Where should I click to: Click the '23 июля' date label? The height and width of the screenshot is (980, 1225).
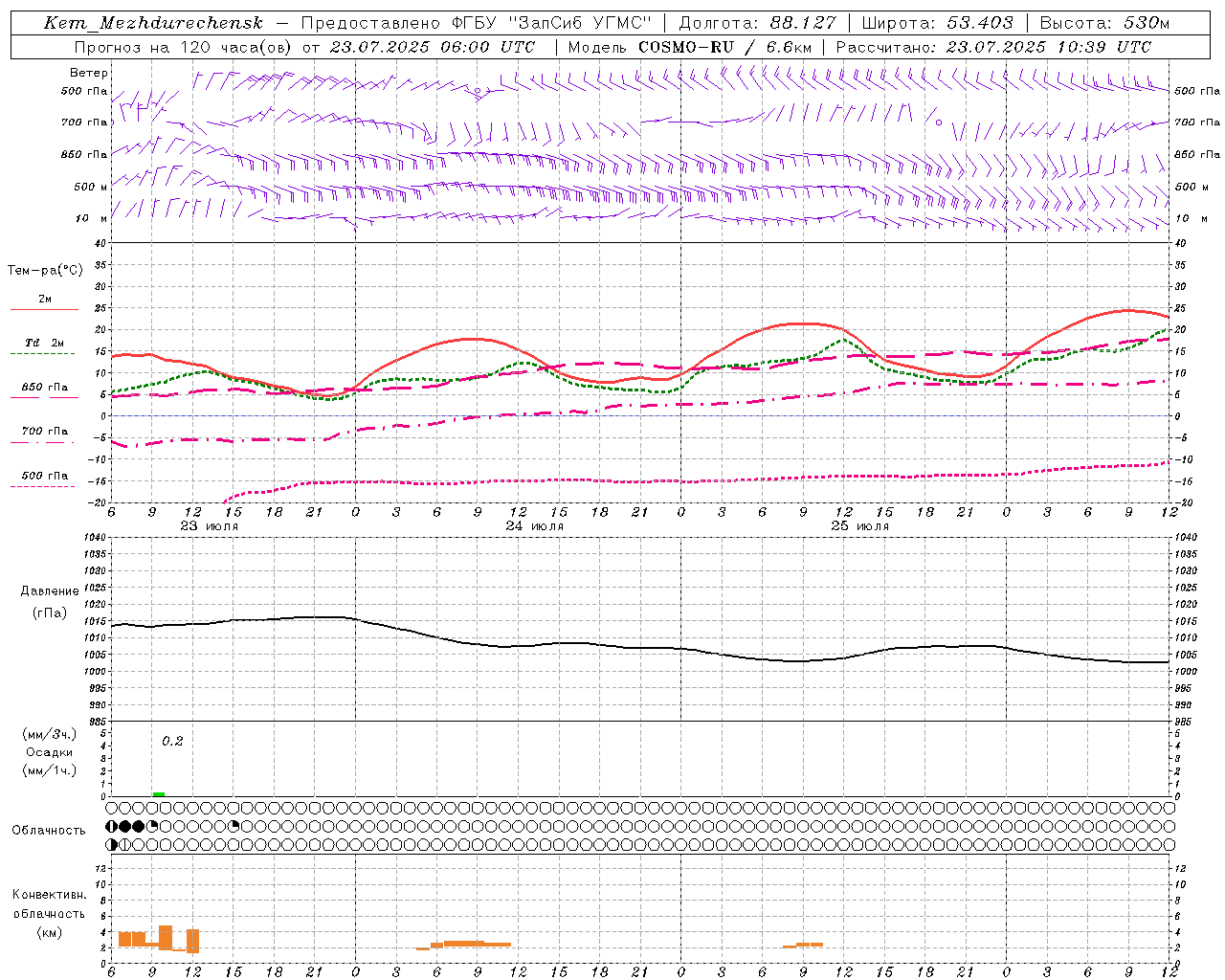coord(210,526)
